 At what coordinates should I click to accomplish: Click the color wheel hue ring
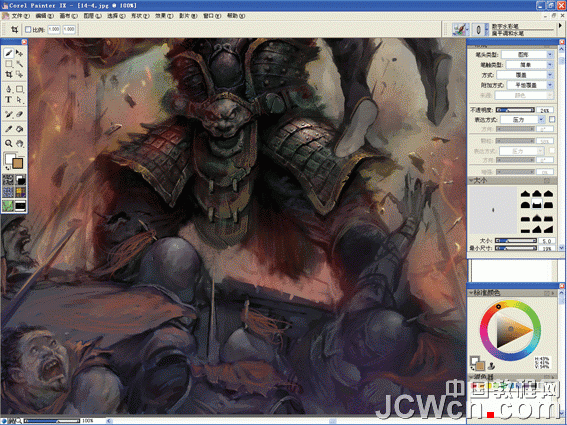[510, 304]
